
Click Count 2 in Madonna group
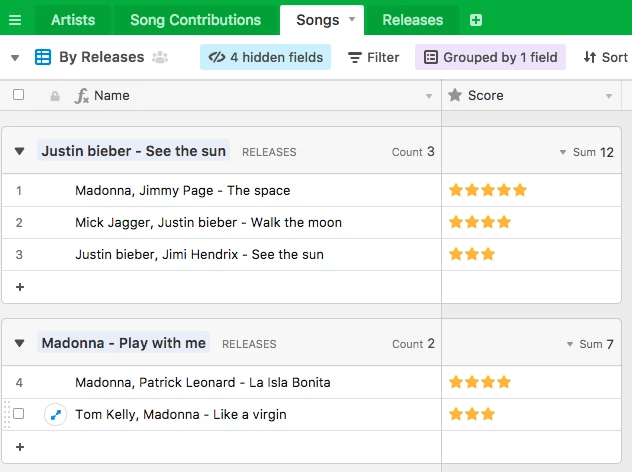tap(413, 343)
